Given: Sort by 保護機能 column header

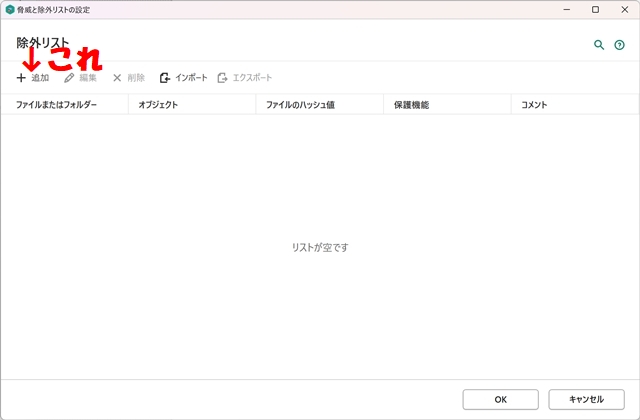Looking at the screenshot, I should 411,104.
